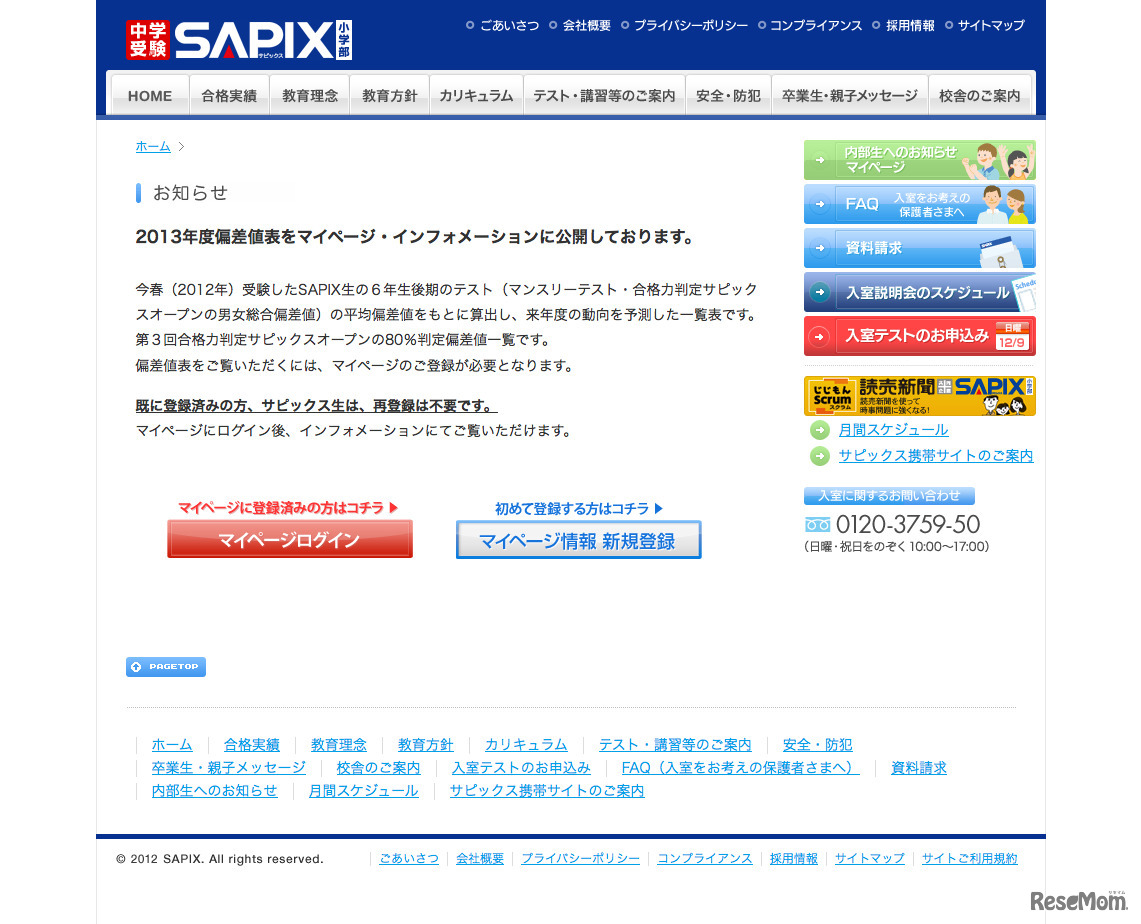Open the 入室説明会のスケジュール banner
The image size is (1141, 924).
[x=919, y=292]
